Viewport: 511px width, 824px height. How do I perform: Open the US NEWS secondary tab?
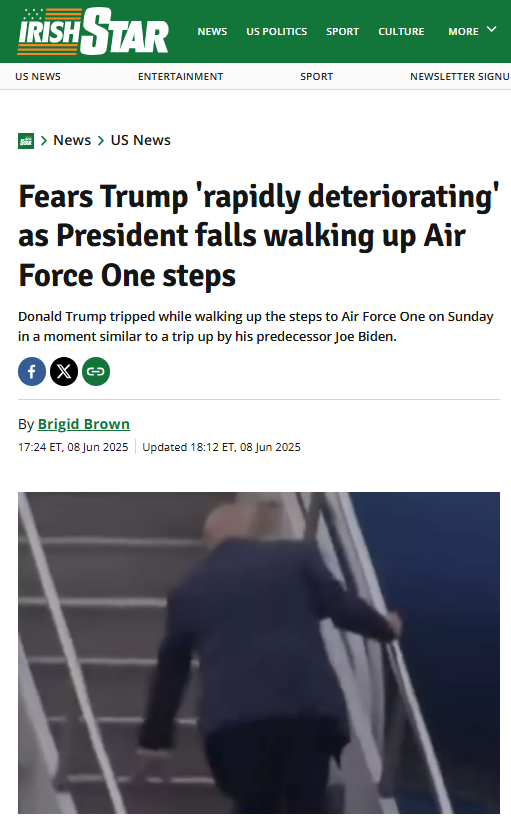[38, 77]
